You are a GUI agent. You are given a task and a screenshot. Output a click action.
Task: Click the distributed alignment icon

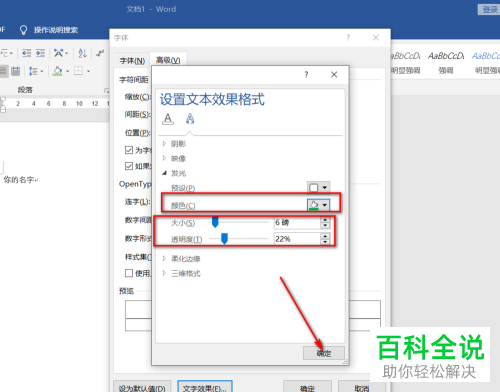coord(15,71)
